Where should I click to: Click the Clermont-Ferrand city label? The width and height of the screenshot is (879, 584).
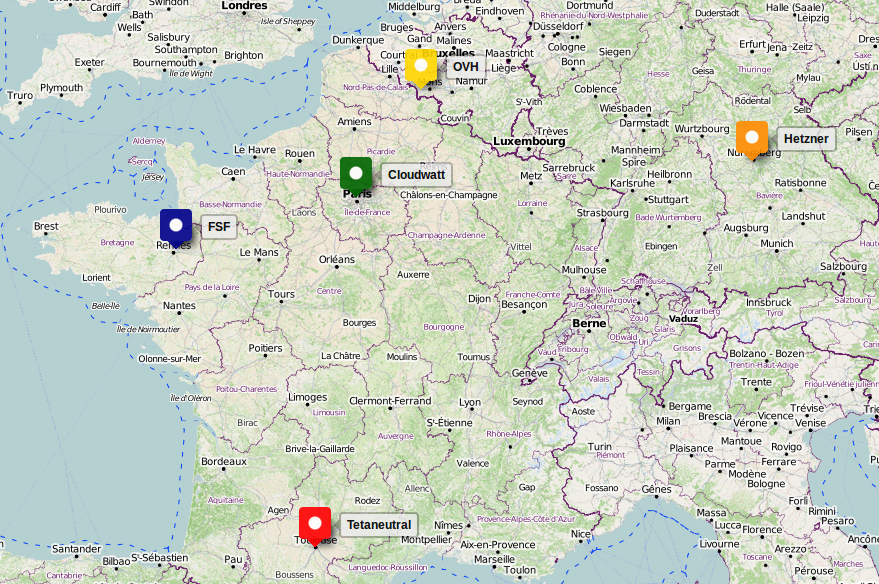tap(390, 401)
